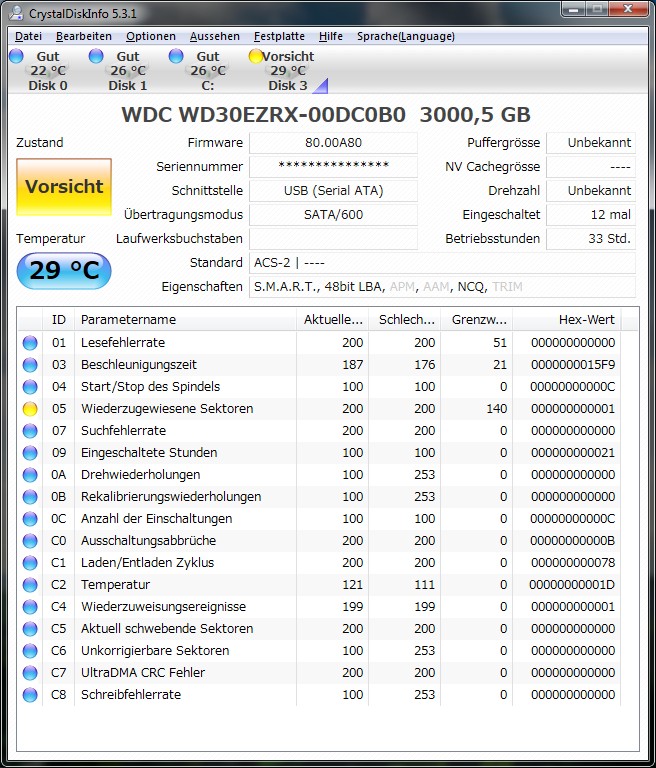The image size is (656, 768).
Task: Open the Hilfe menu
Action: coord(331,36)
